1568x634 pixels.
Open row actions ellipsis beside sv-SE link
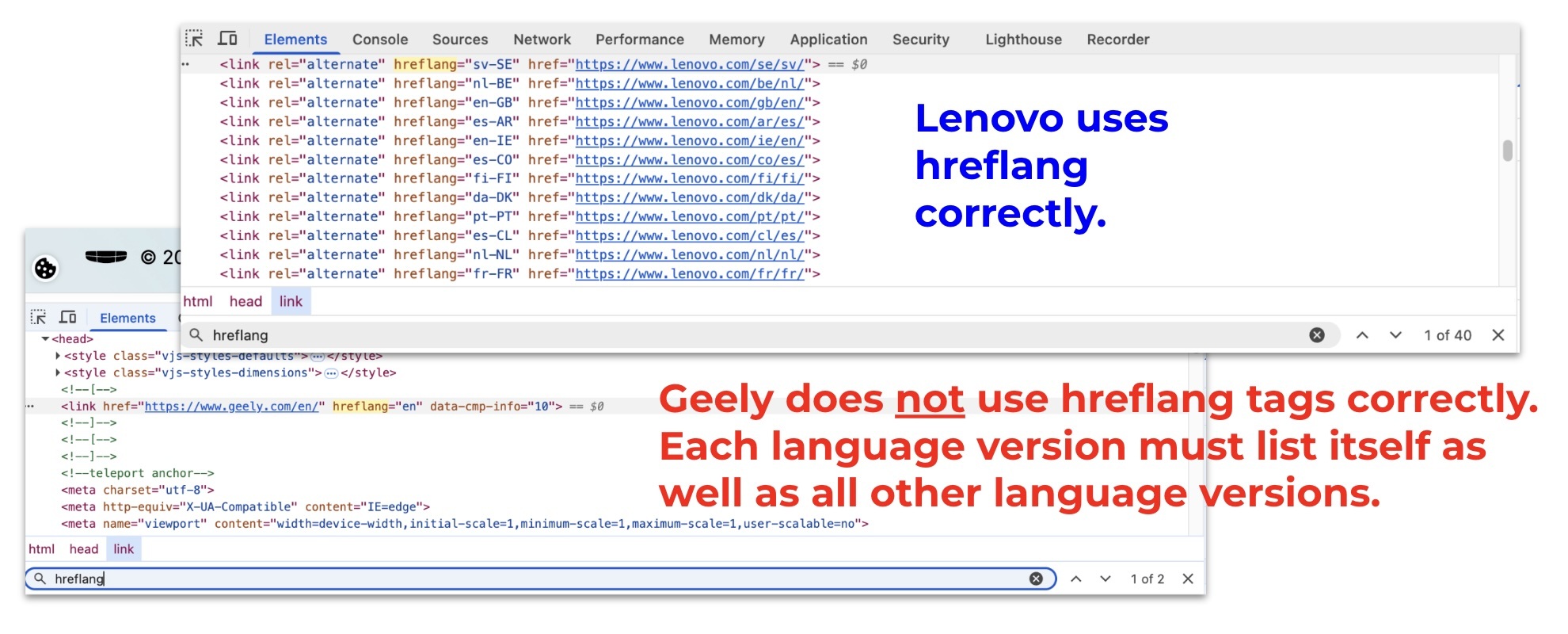(x=186, y=64)
